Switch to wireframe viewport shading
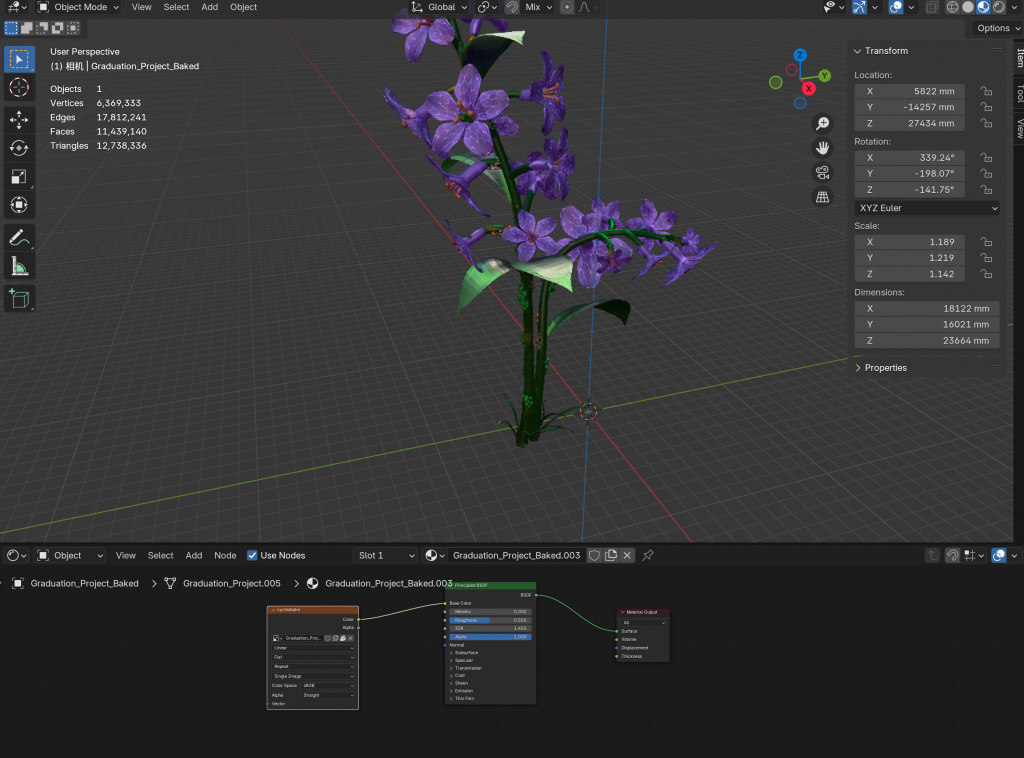1024x758 pixels. [x=953, y=7]
